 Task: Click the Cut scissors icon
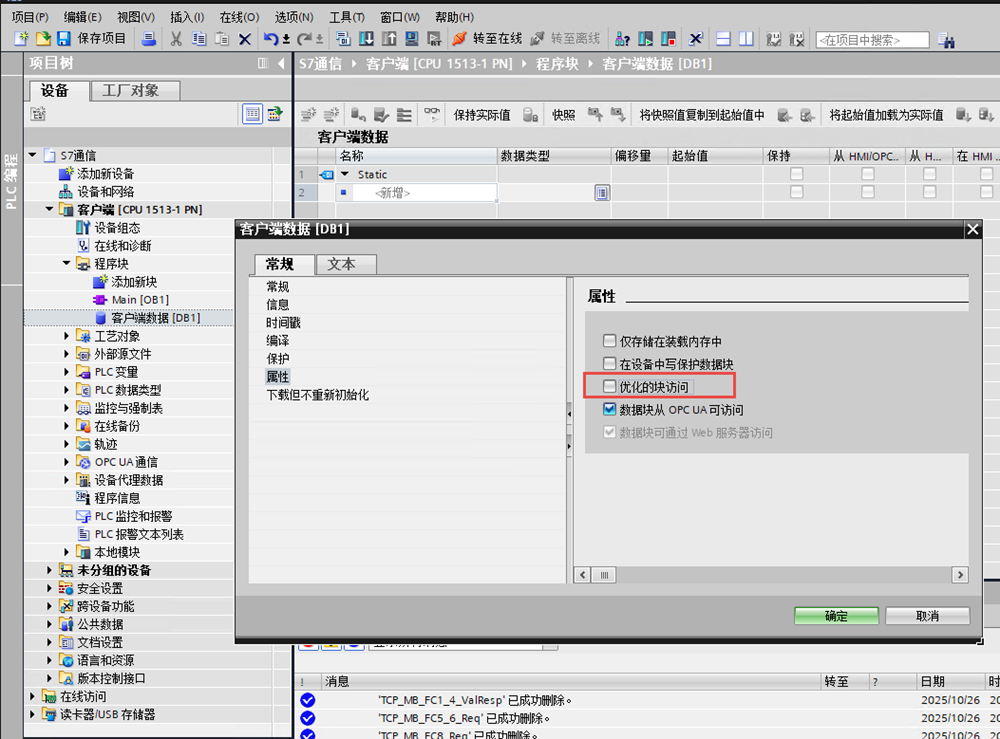point(176,39)
